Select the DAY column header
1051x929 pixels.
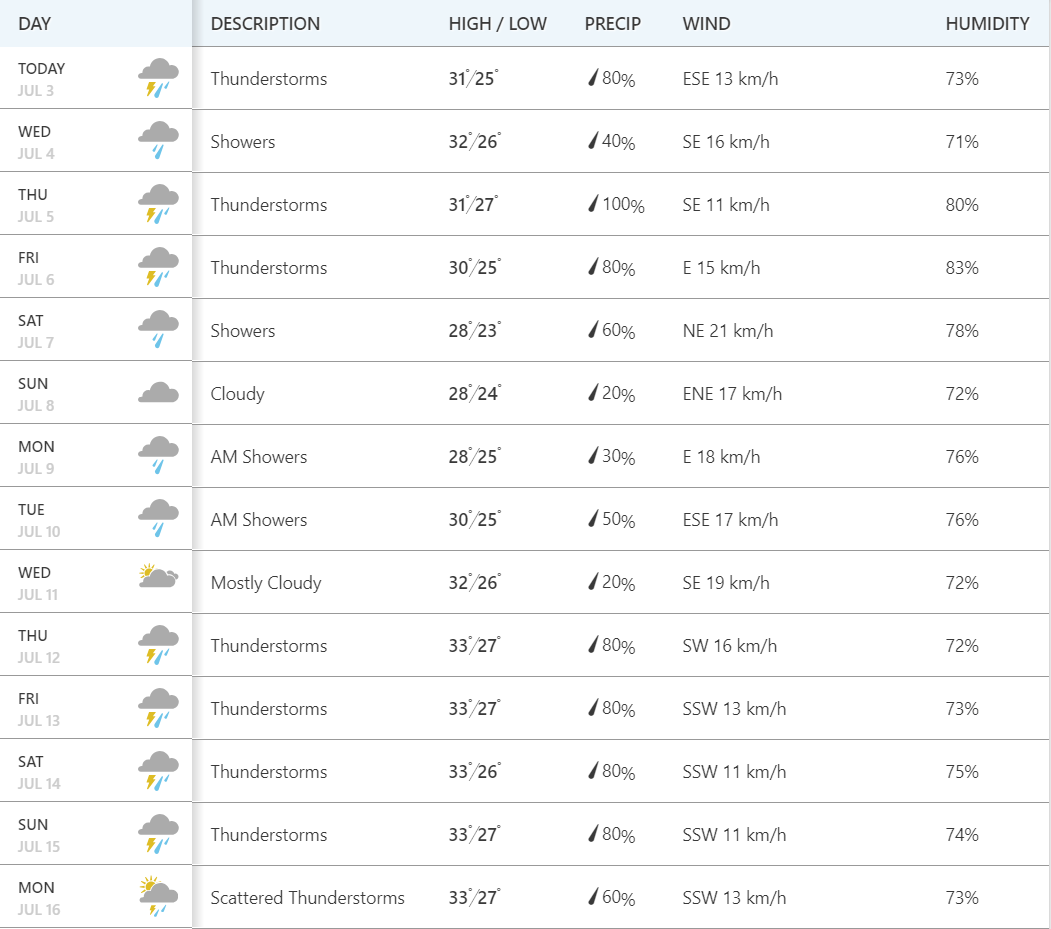[34, 24]
